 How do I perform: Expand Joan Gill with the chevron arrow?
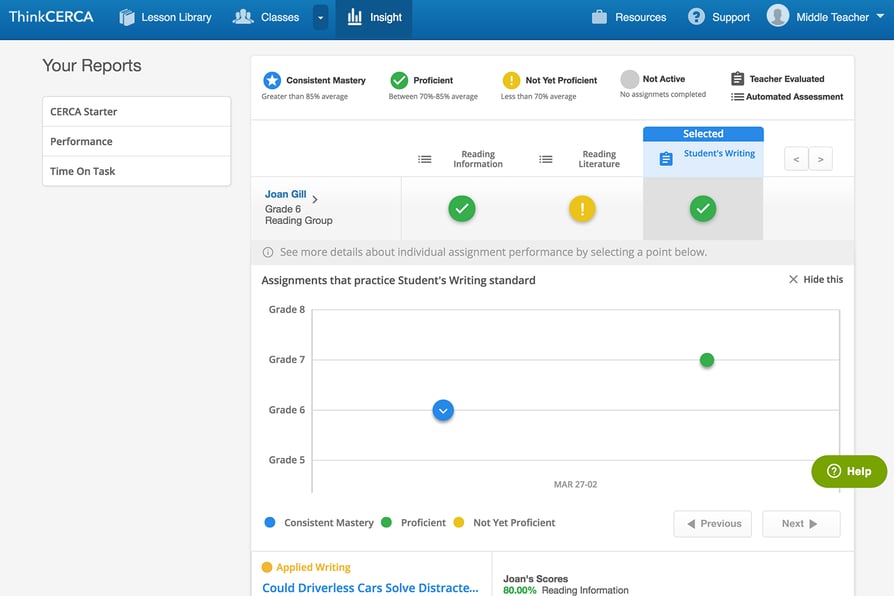(315, 199)
